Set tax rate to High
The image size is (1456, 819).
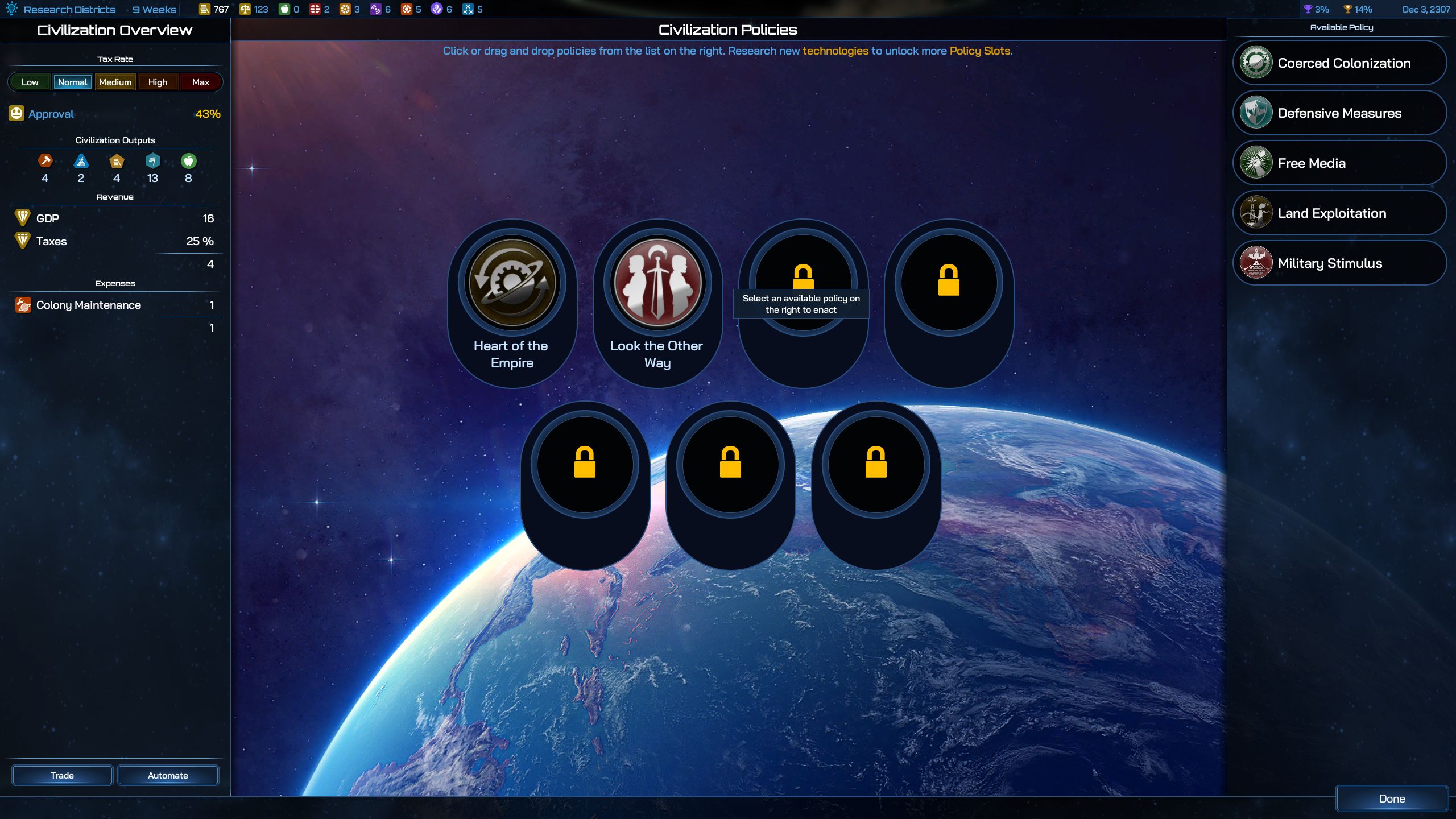(158, 82)
